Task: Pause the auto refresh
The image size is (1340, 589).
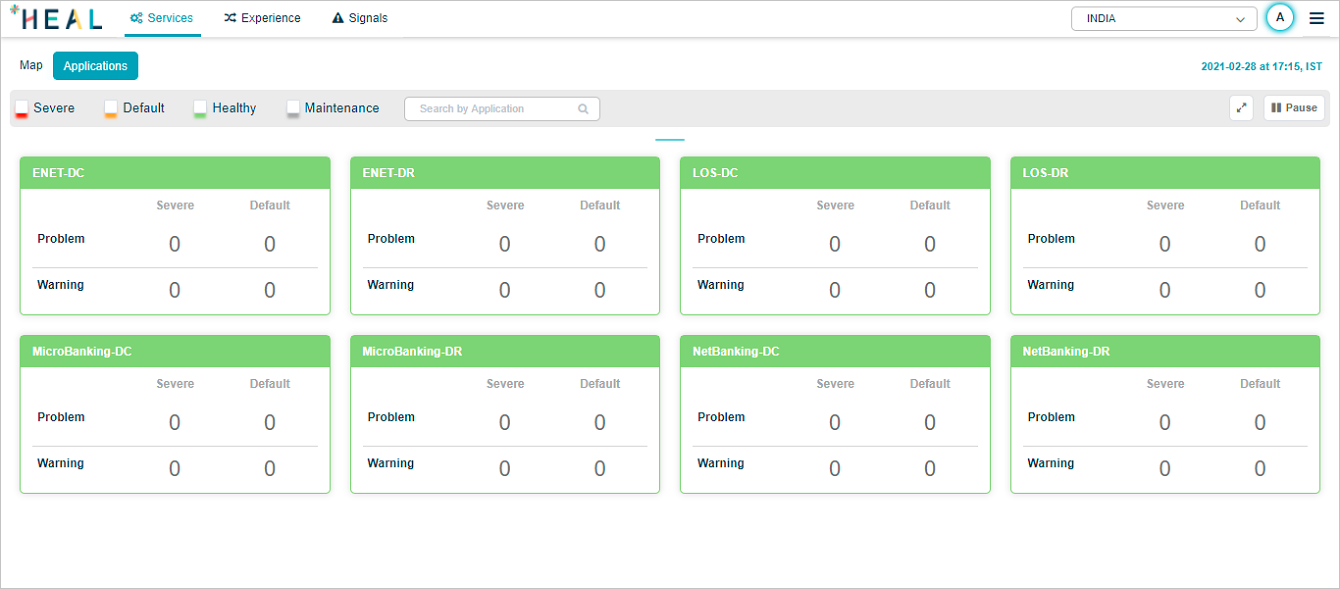Action: pyautogui.click(x=1294, y=108)
